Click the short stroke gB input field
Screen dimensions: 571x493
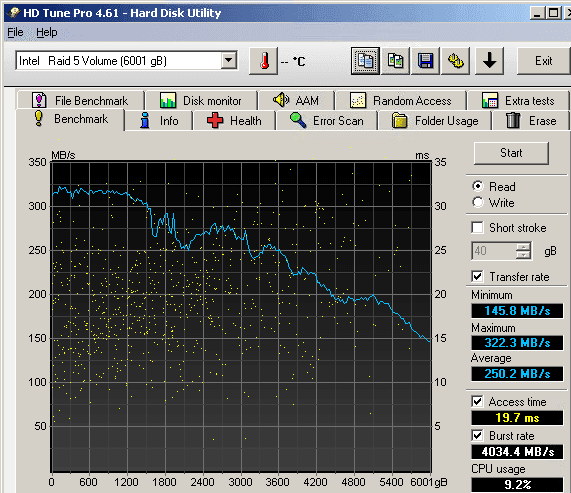click(x=494, y=251)
